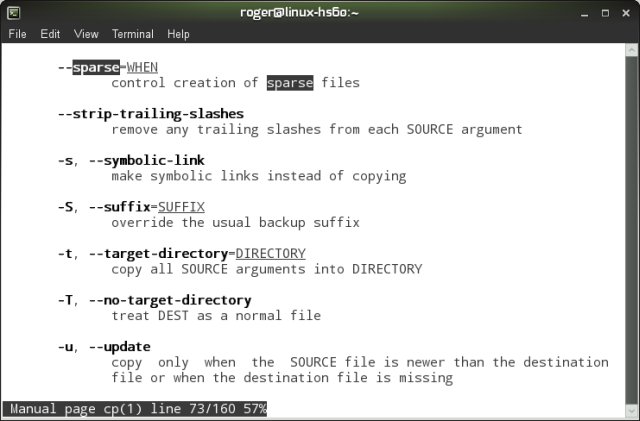
Task: Open the View menu
Action: 86,34
